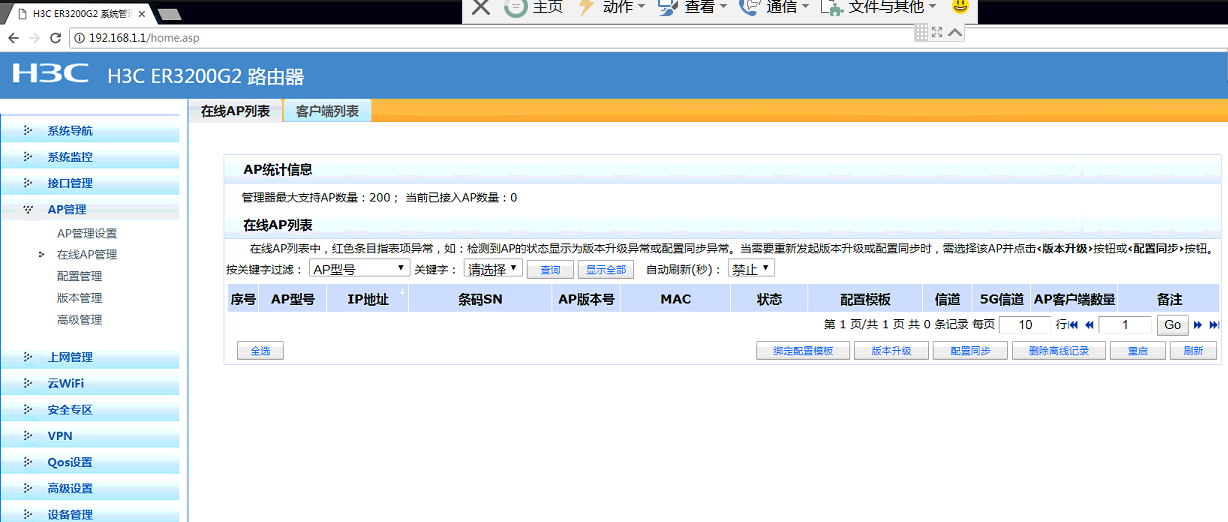Click the 重启 restart button
This screenshot has height=522, width=1228.
point(1138,351)
